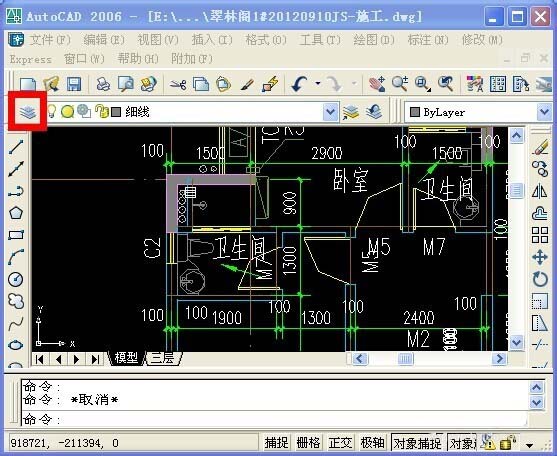Viewport: 557px width, 456px height.
Task: Click the drawing's scroll down arrow
Action: point(517,343)
